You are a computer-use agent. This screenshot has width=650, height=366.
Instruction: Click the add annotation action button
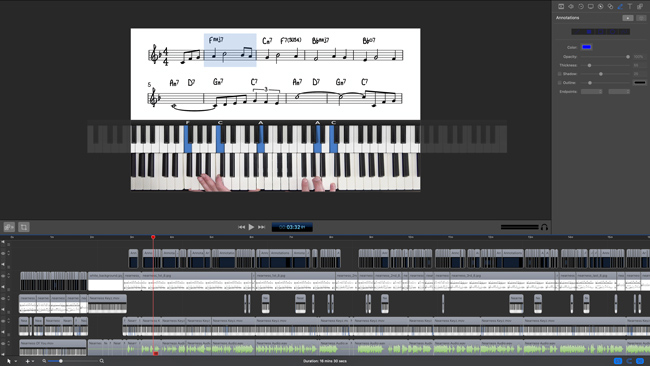click(628, 18)
